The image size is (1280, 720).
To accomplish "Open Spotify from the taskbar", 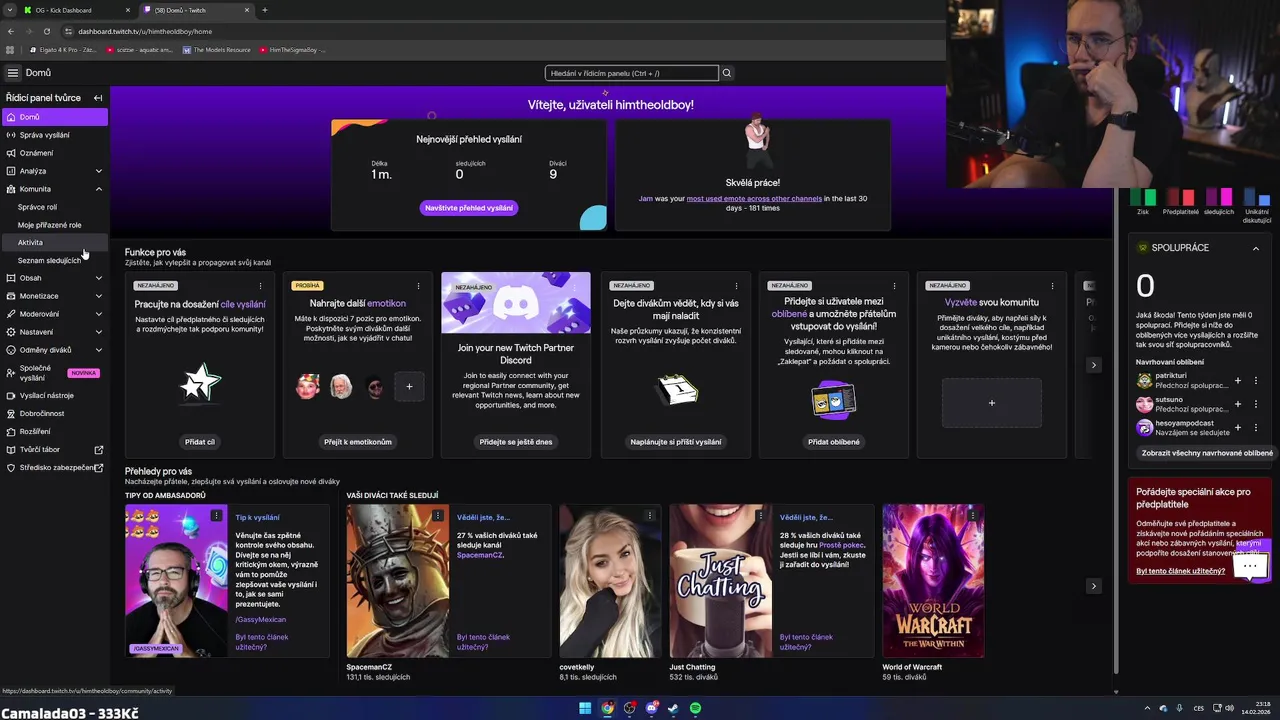I will [695, 708].
